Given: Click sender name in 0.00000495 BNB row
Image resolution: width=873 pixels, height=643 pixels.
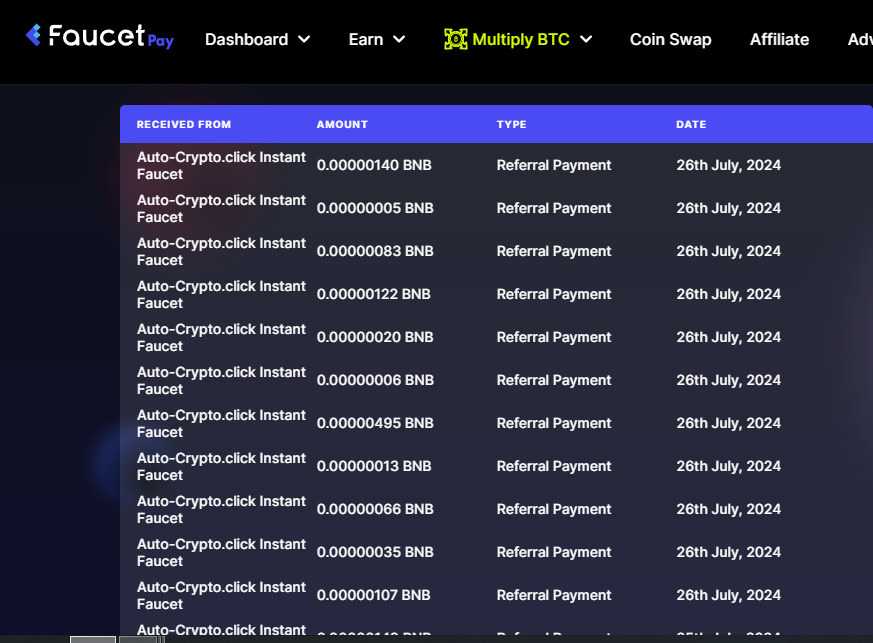Looking at the screenshot, I should point(222,423).
